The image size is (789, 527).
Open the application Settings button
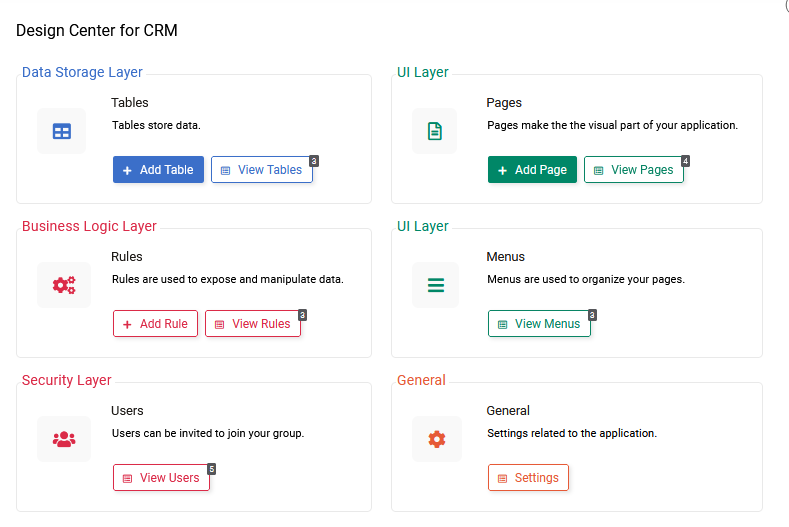[528, 478]
